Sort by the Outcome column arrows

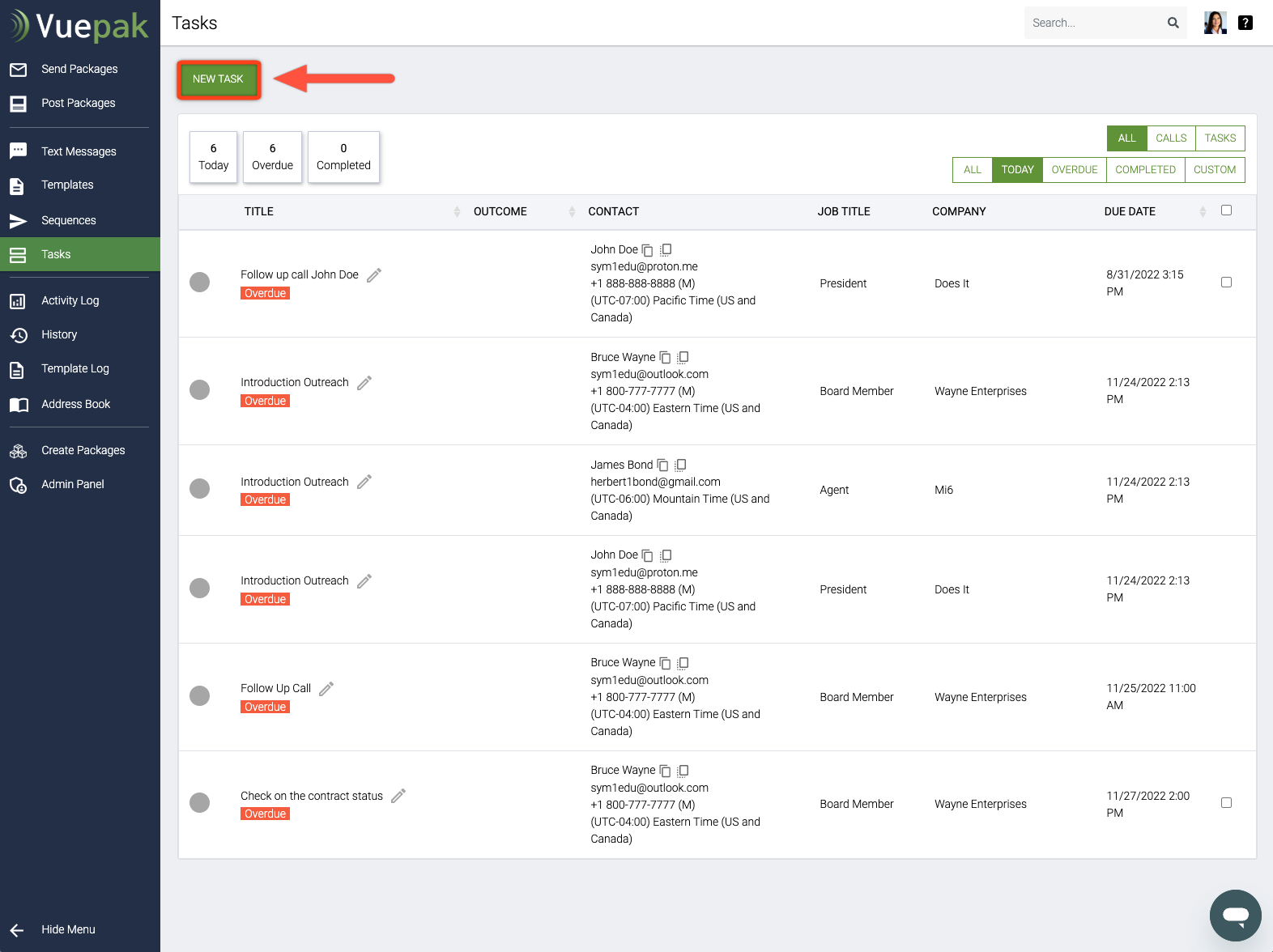tap(572, 211)
